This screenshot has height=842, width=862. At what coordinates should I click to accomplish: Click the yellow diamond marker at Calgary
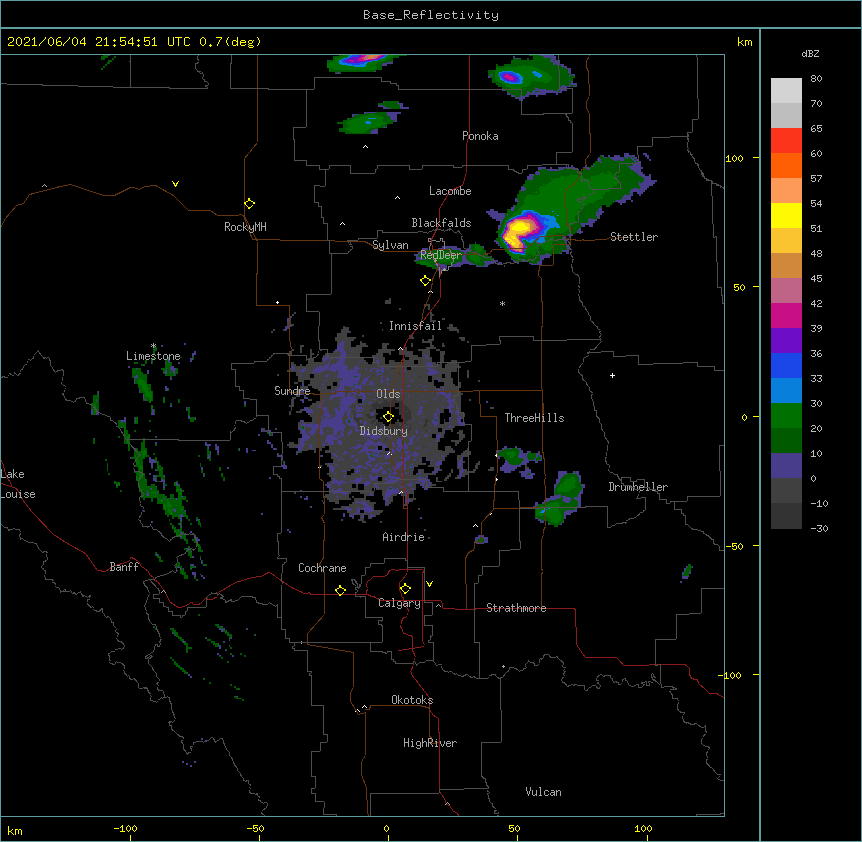(405, 589)
